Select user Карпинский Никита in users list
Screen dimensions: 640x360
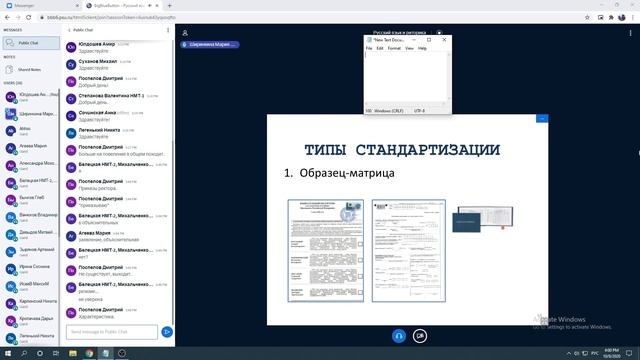[31, 303]
